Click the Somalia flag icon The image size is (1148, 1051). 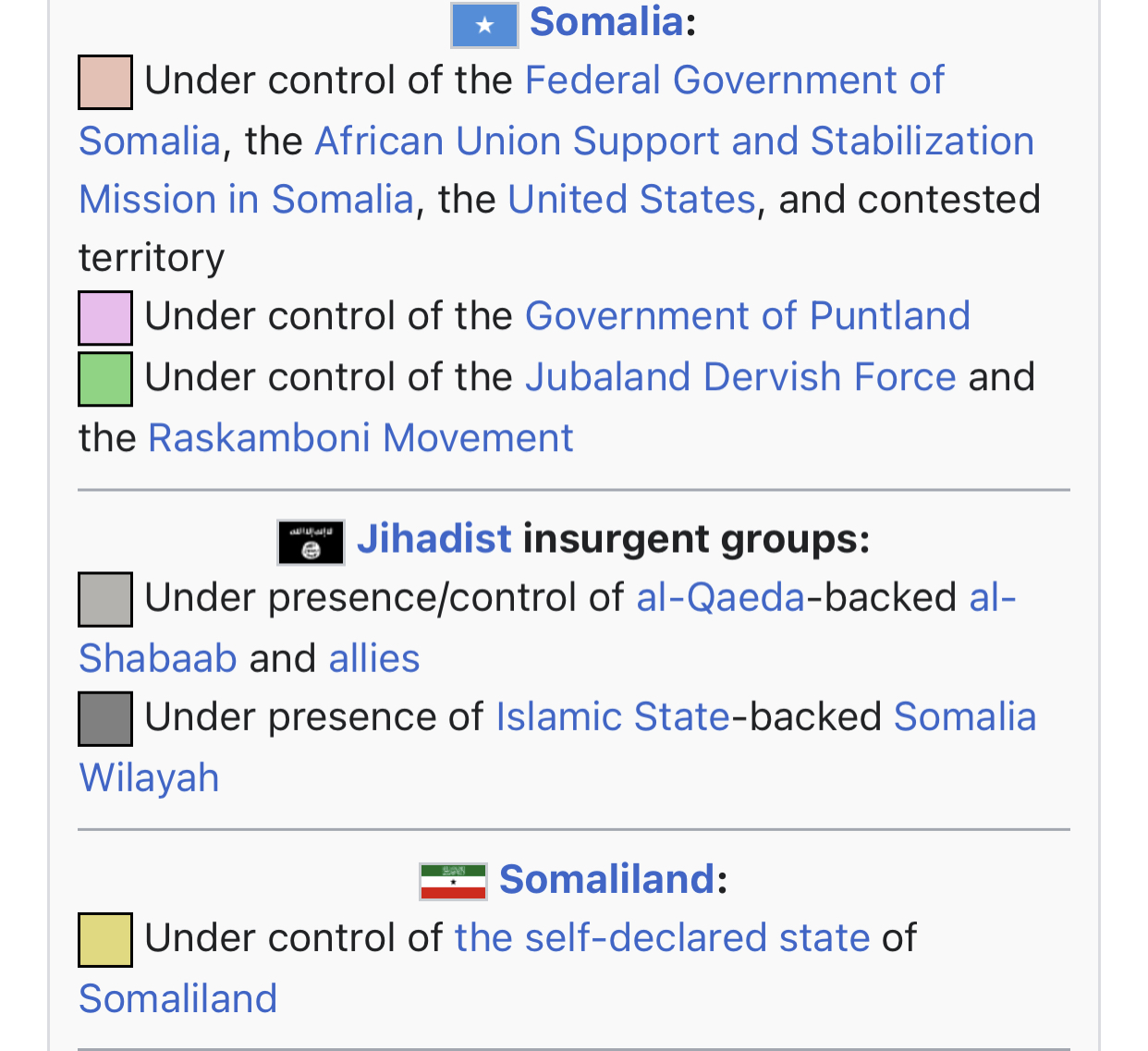[x=484, y=25]
